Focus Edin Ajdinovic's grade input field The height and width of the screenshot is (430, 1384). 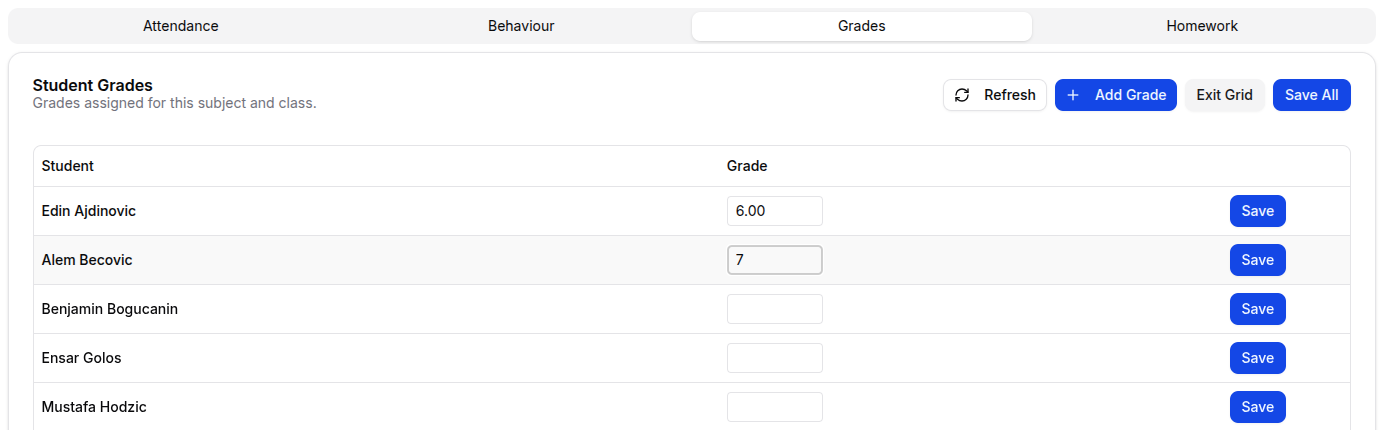tap(774, 211)
